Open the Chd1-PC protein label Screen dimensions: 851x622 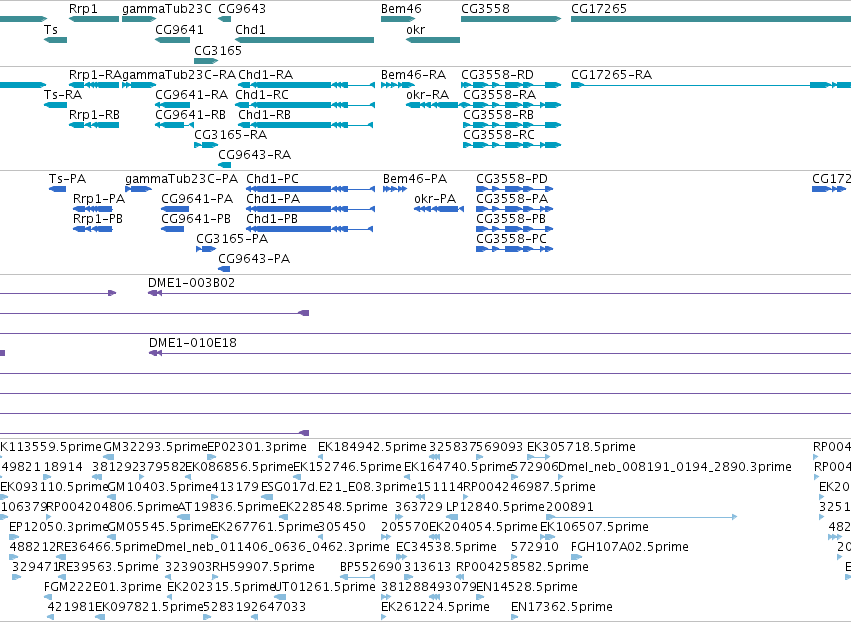pos(272,179)
